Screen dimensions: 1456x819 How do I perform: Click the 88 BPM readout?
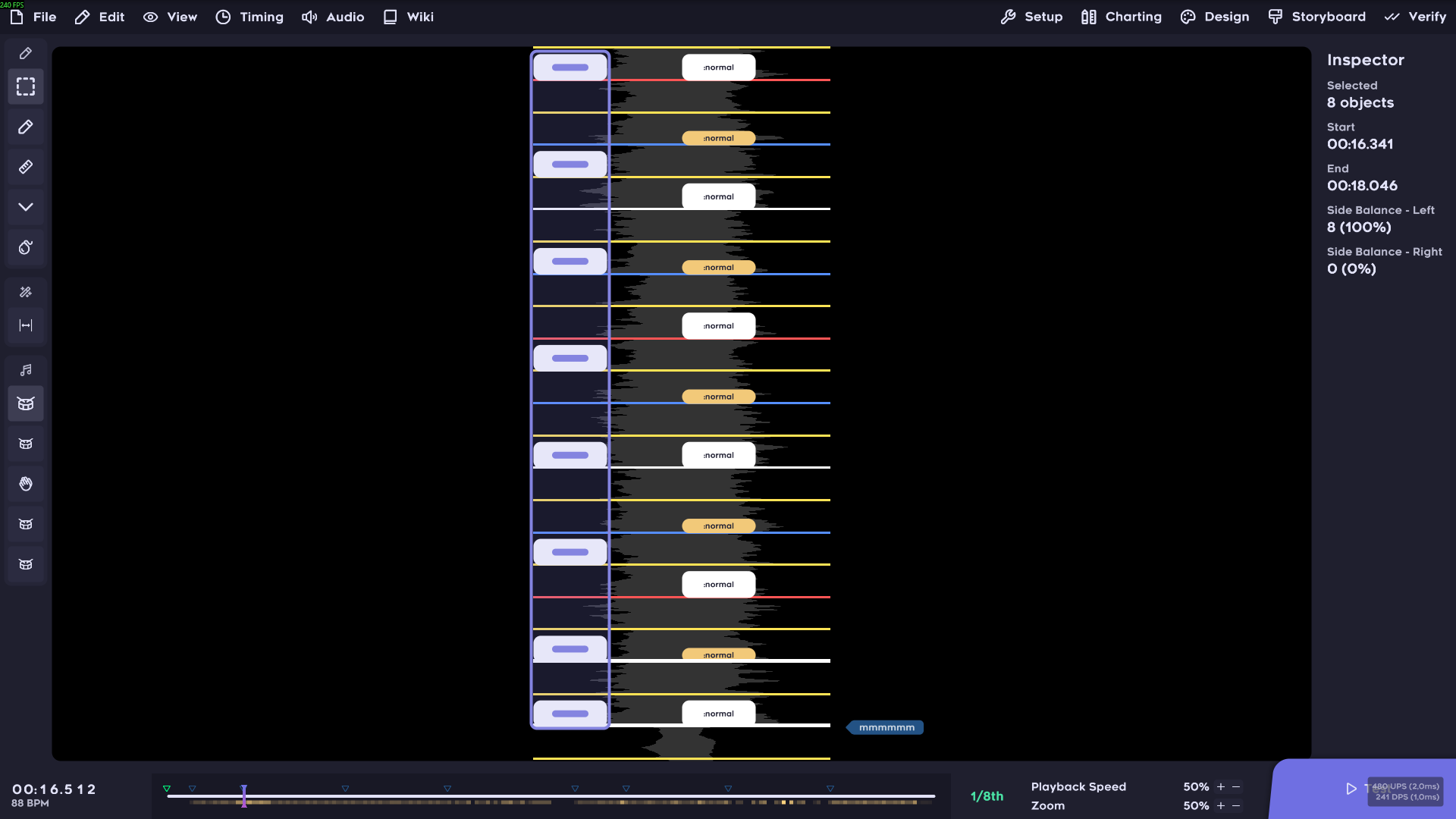coord(30,803)
